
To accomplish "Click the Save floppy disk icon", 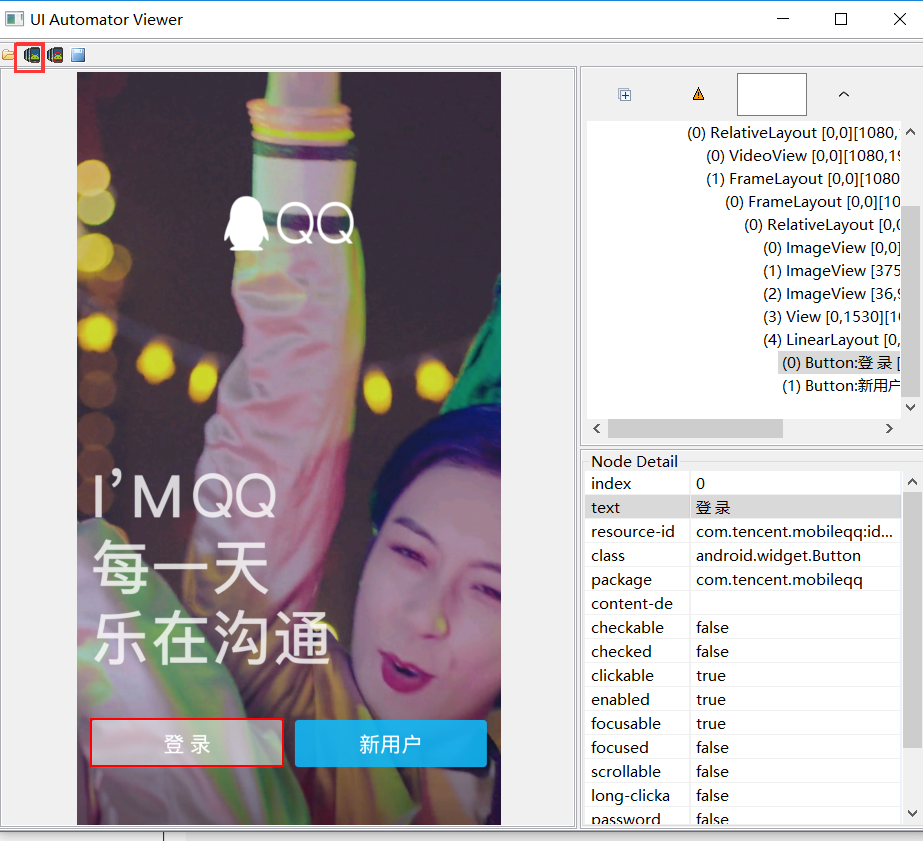I will coord(78,55).
